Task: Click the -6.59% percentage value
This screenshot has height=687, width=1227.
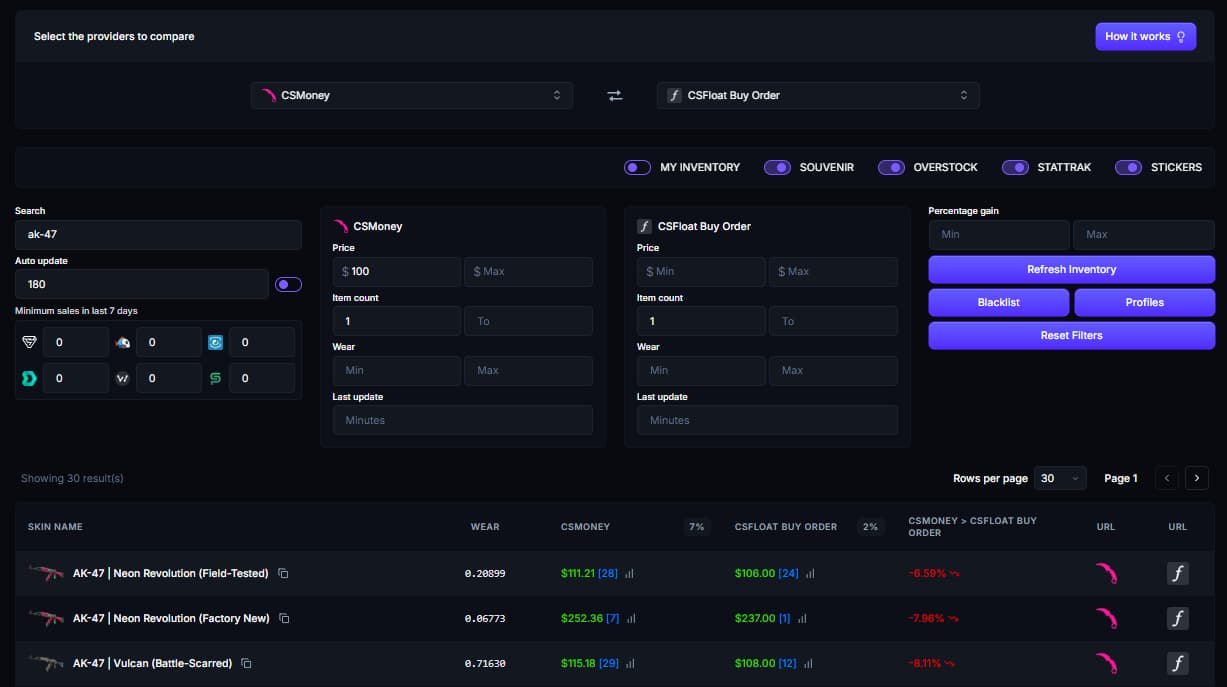Action: pyautogui.click(x=927, y=574)
